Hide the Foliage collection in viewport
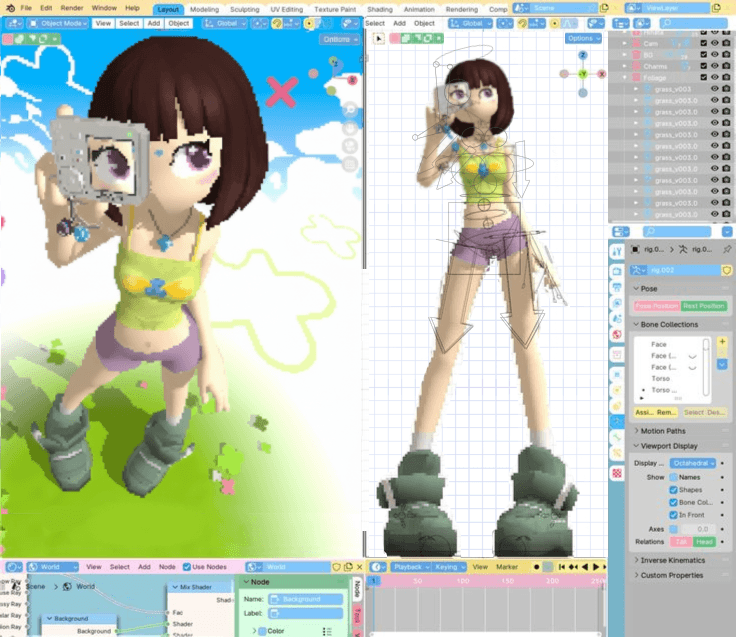736x638 pixels. (715, 77)
